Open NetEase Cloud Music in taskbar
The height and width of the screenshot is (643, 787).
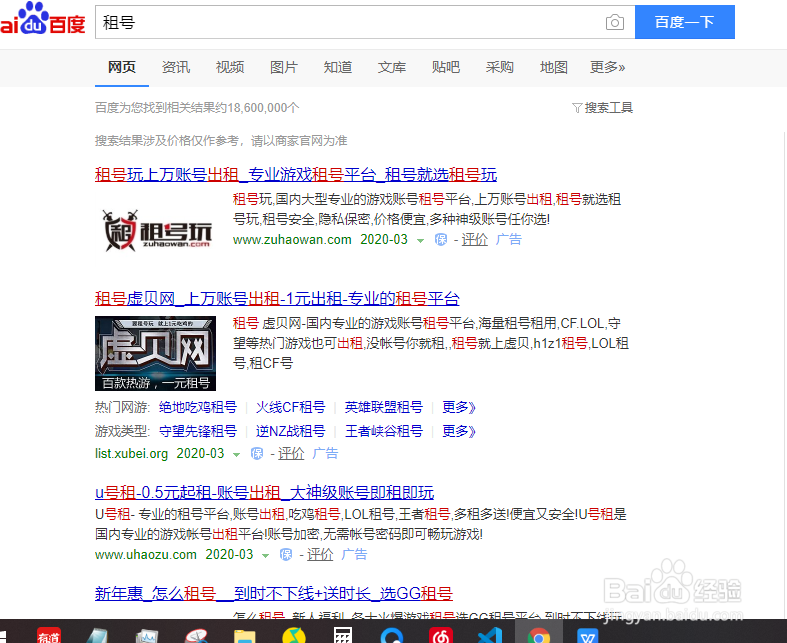point(441,635)
